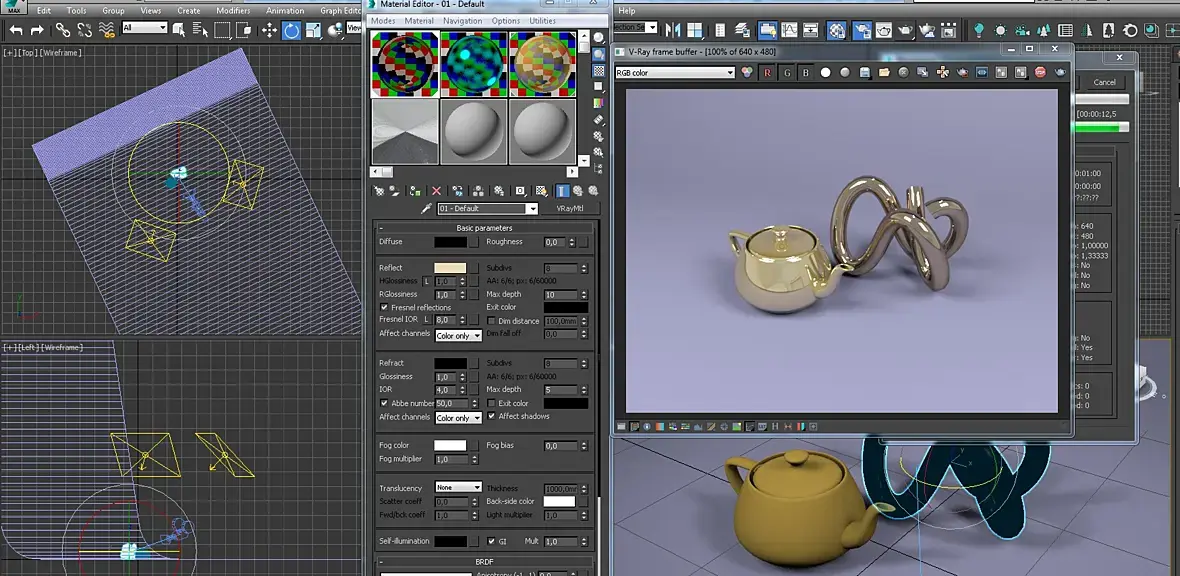Open the Modifiers menu
The image size is (1180, 576).
tap(233, 10)
